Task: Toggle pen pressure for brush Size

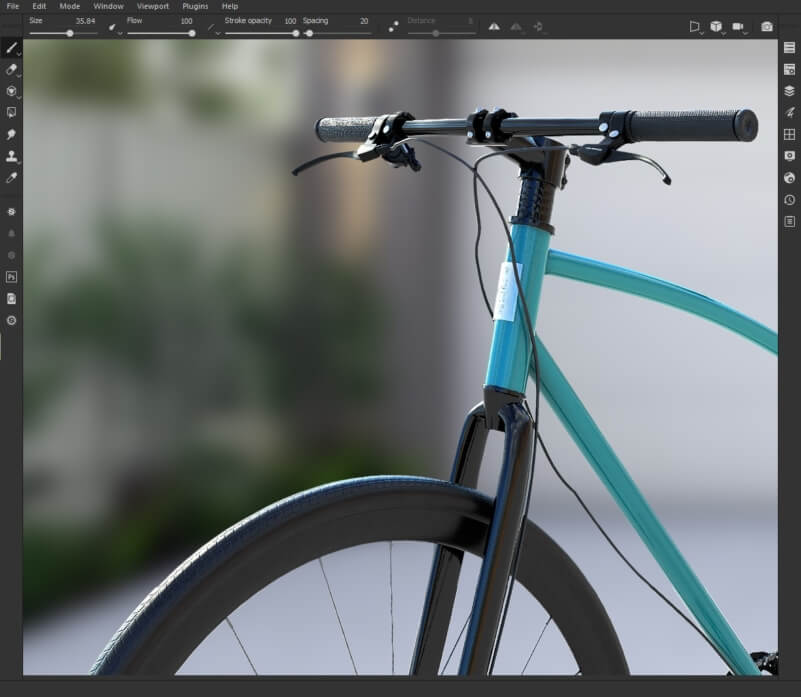Action: pos(112,27)
